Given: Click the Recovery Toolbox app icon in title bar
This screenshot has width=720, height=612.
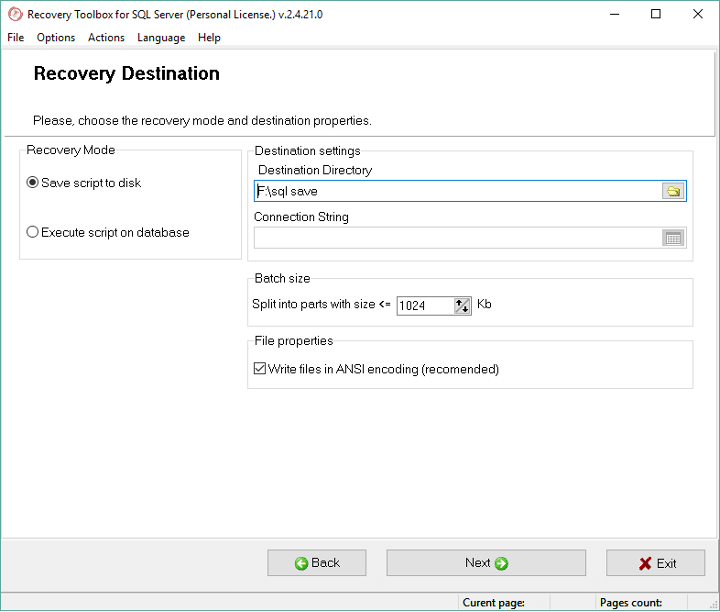Looking at the screenshot, I should click(14, 14).
